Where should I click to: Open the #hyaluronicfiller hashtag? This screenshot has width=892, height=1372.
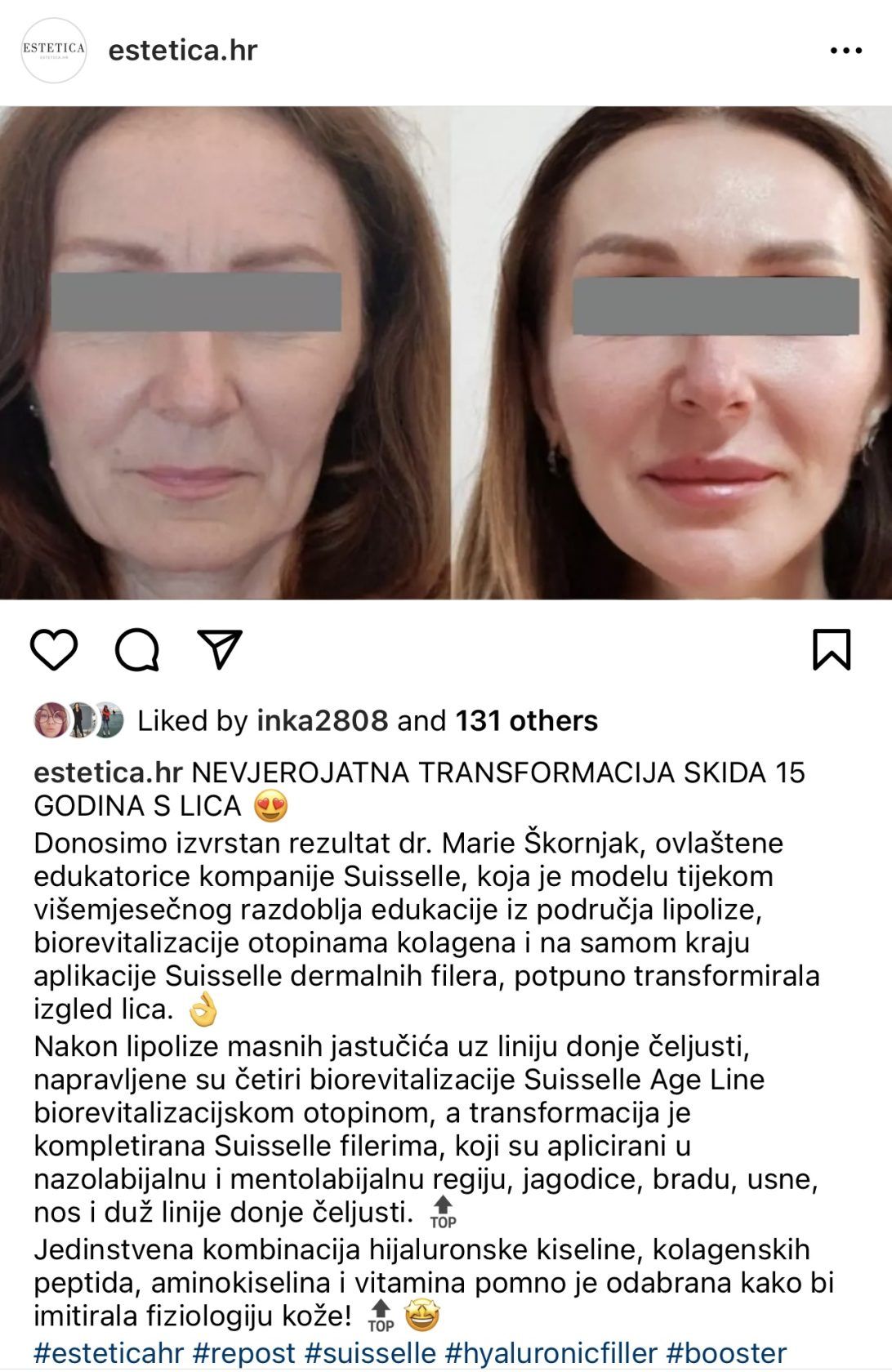[551, 1353]
